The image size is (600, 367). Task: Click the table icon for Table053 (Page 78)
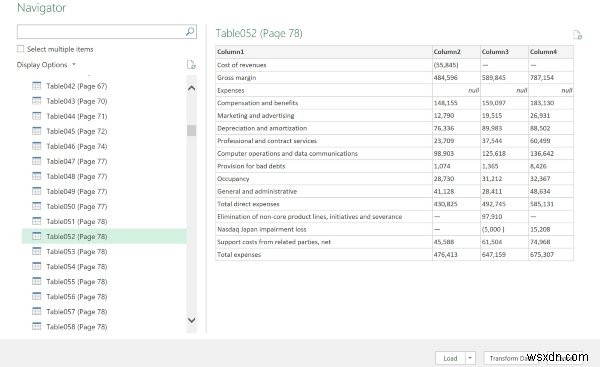tap(37, 251)
